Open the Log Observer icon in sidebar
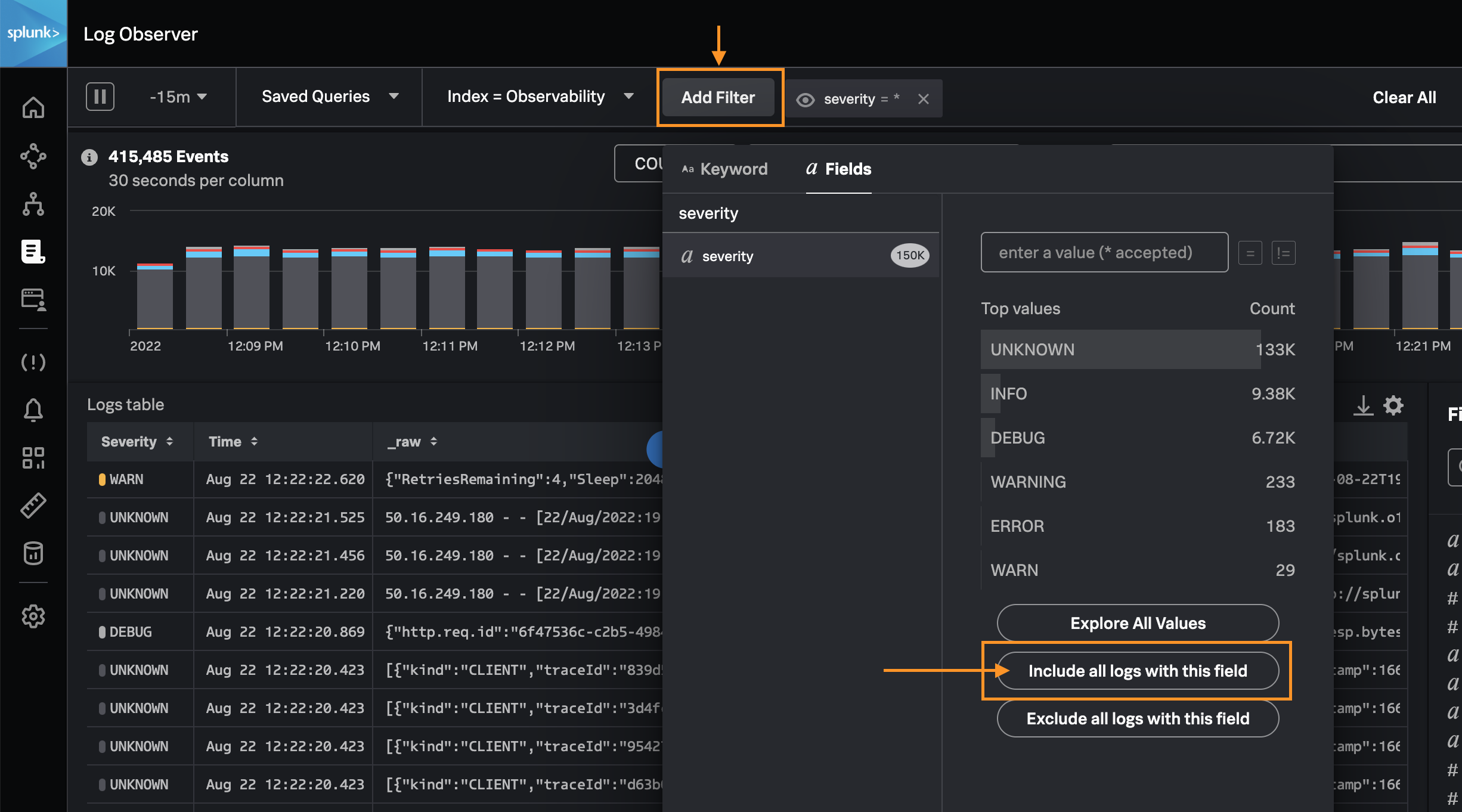The height and width of the screenshot is (812, 1462). pyautogui.click(x=33, y=252)
